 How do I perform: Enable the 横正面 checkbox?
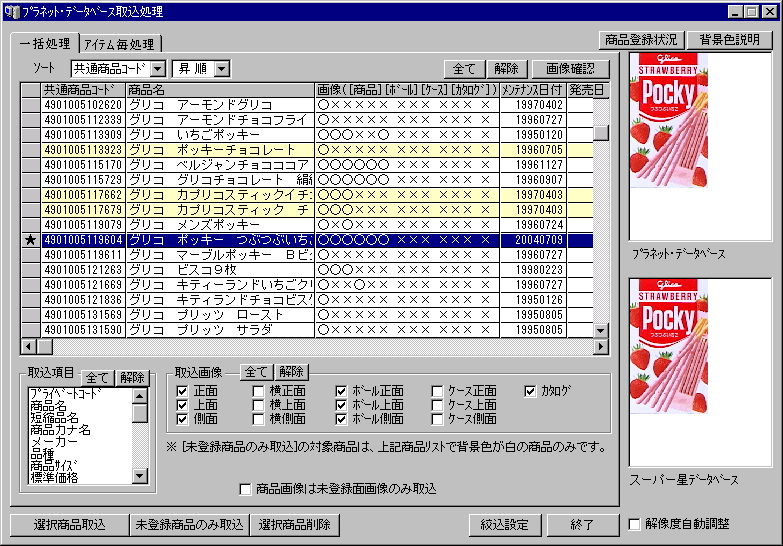258,391
